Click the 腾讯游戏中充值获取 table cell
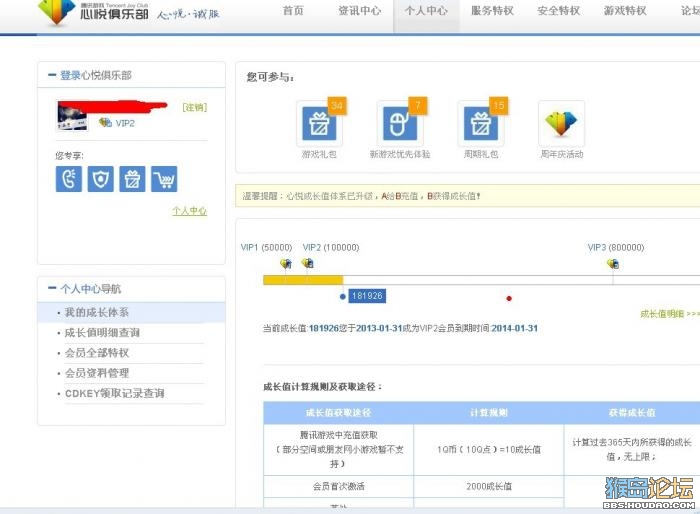700x514 pixels. click(338, 450)
